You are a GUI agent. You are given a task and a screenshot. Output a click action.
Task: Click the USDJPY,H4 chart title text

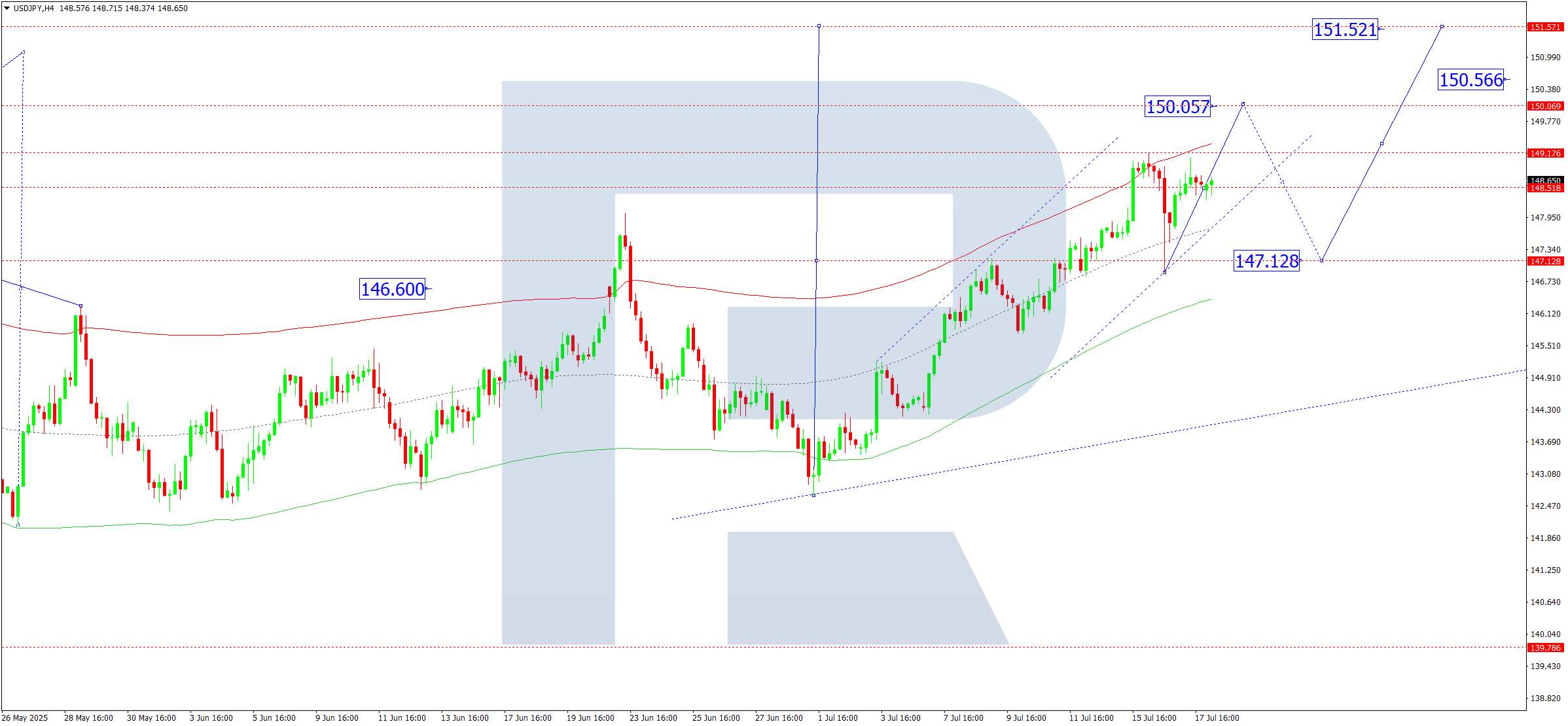click(x=34, y=9)
